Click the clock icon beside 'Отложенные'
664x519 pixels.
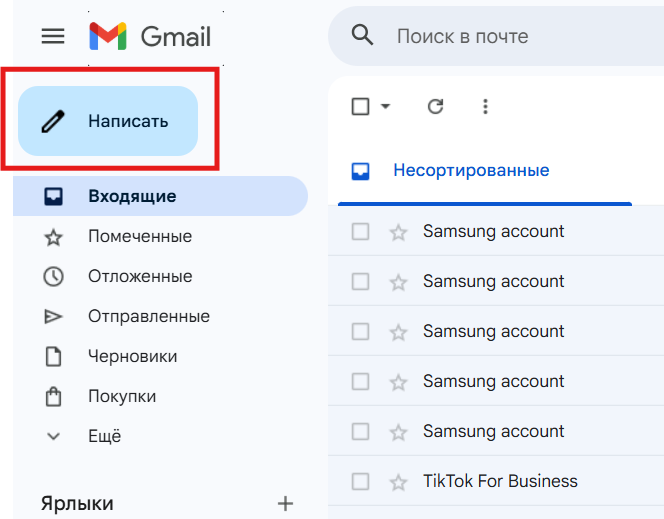(53, 276)
